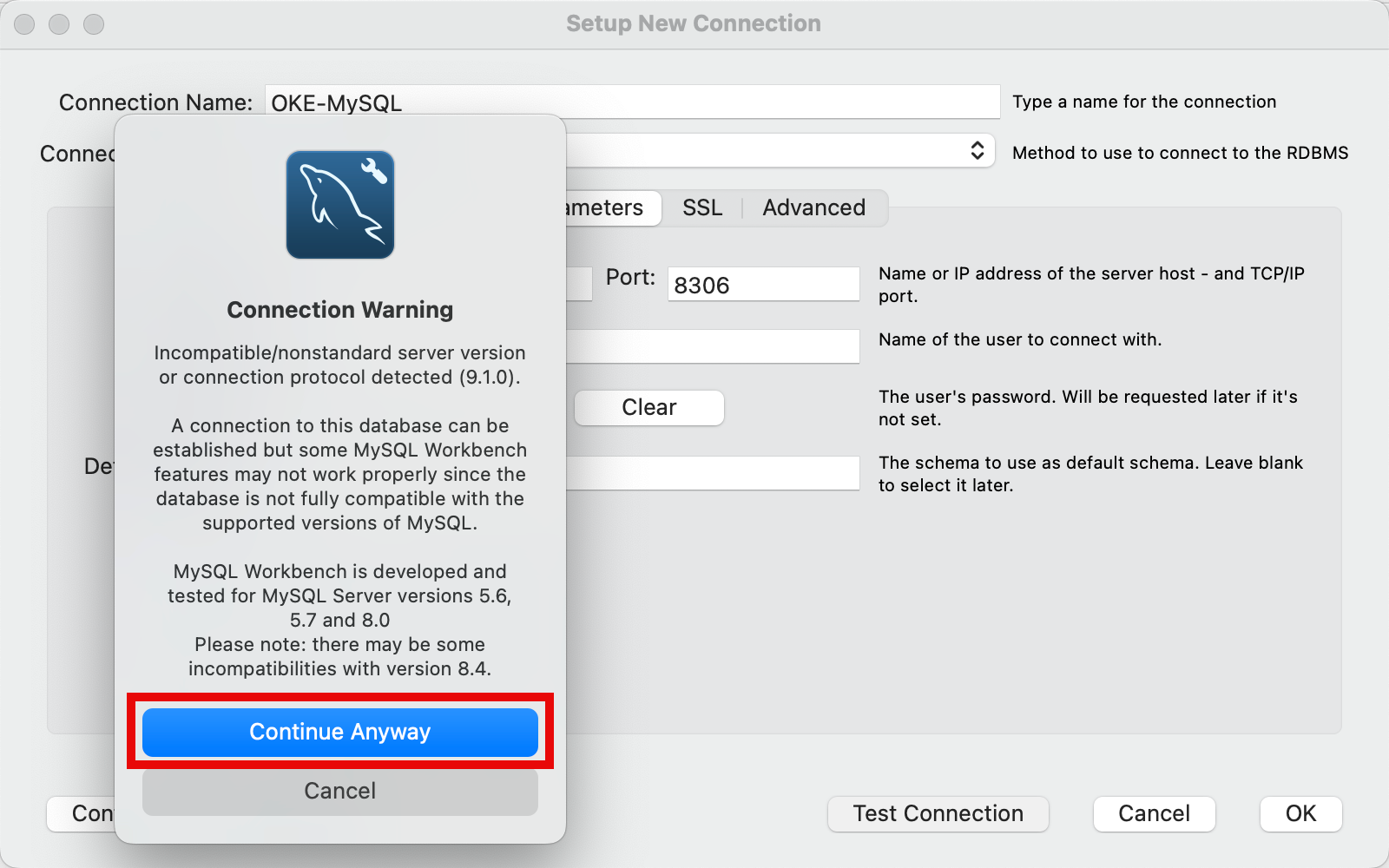Screen dimensions: 1389x868
Task: Open the Advanced tab
Action: [813, 207]
